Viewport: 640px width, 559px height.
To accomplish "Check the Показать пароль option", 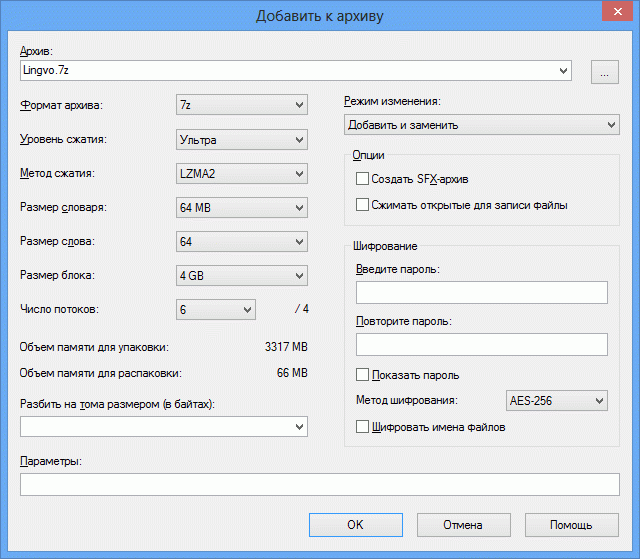I will point(363,375).
